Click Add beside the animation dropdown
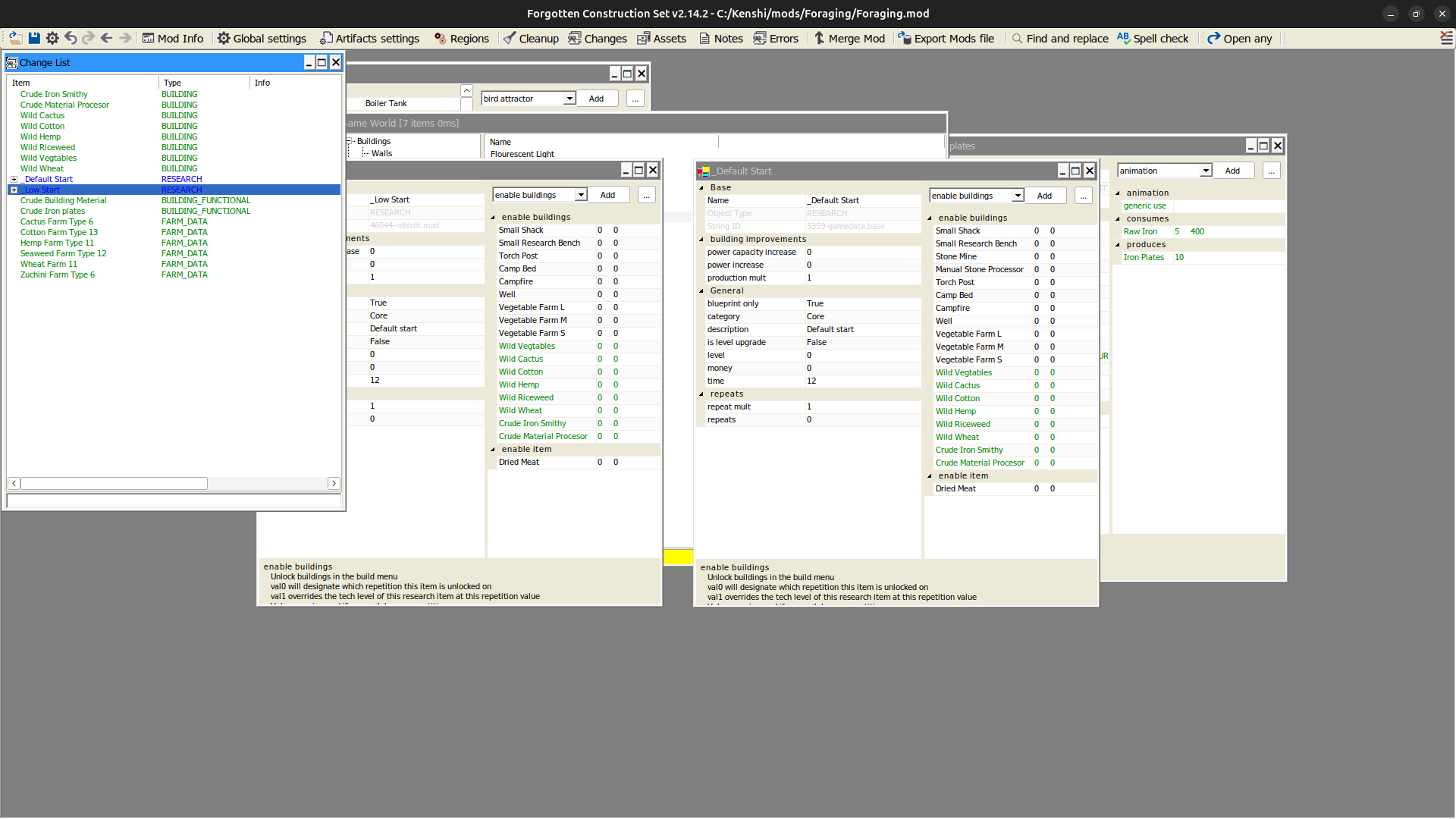1456x819 pixels. pos(1233,171)
